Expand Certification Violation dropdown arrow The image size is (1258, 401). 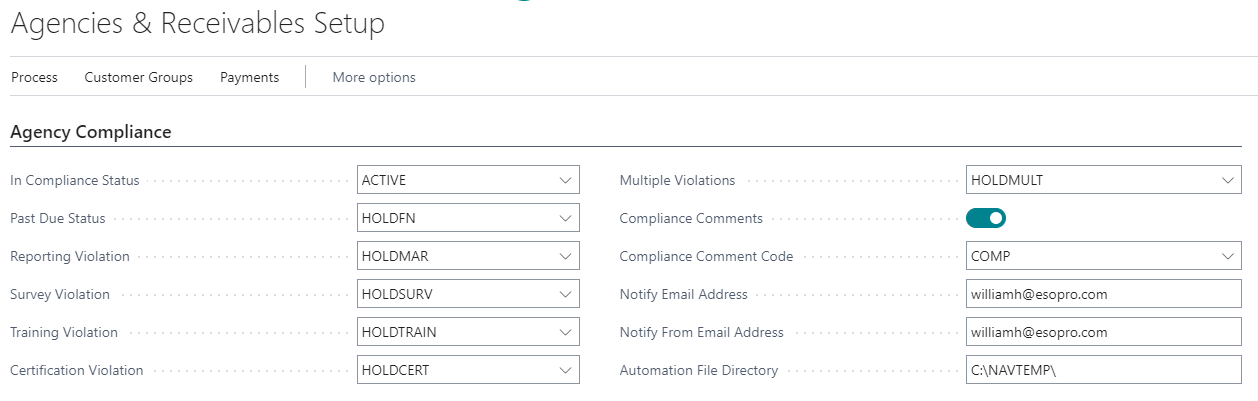565,370
